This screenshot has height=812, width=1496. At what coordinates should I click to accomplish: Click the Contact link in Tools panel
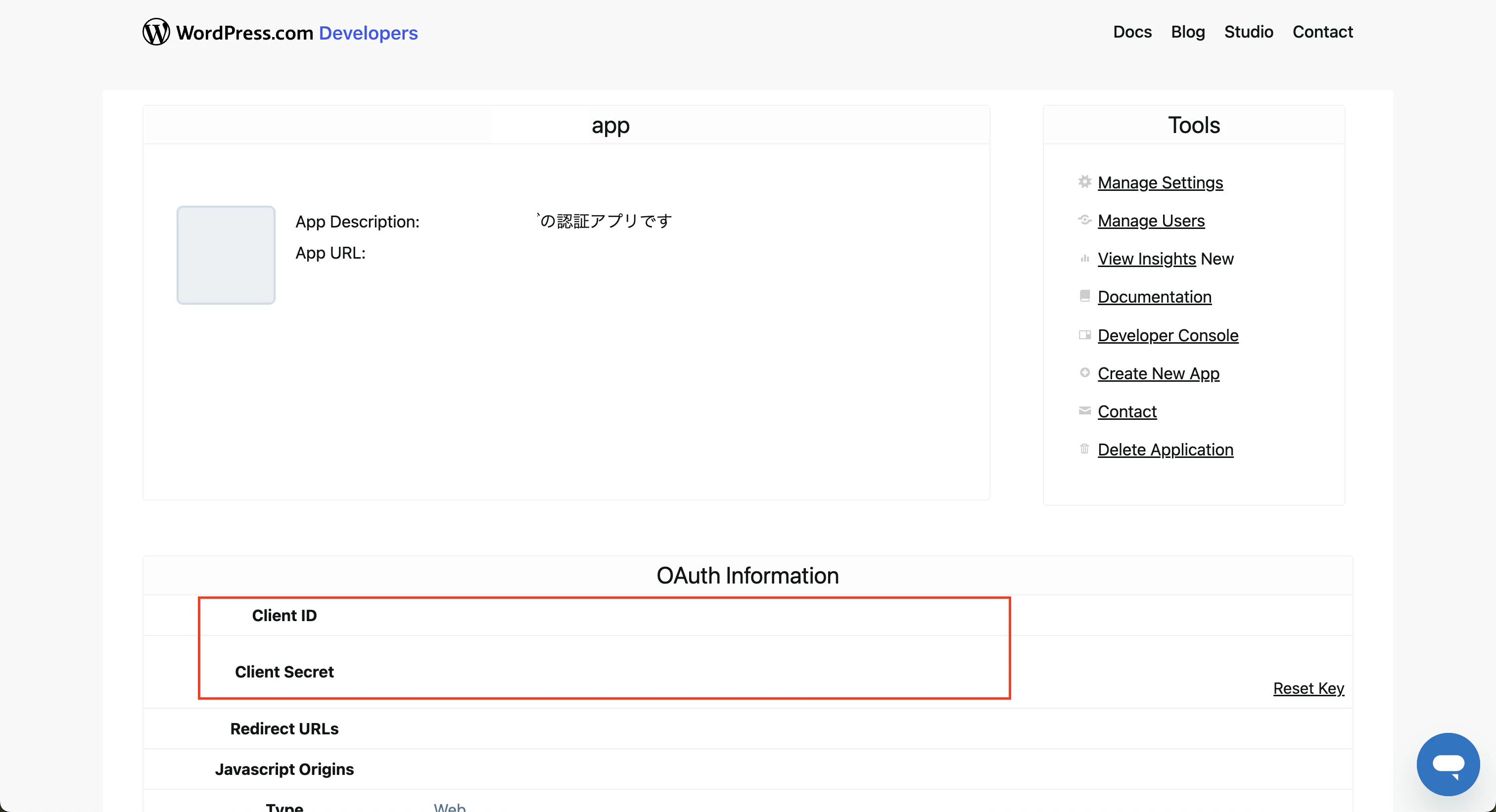pyautogui.click(x=1126, y=411)
